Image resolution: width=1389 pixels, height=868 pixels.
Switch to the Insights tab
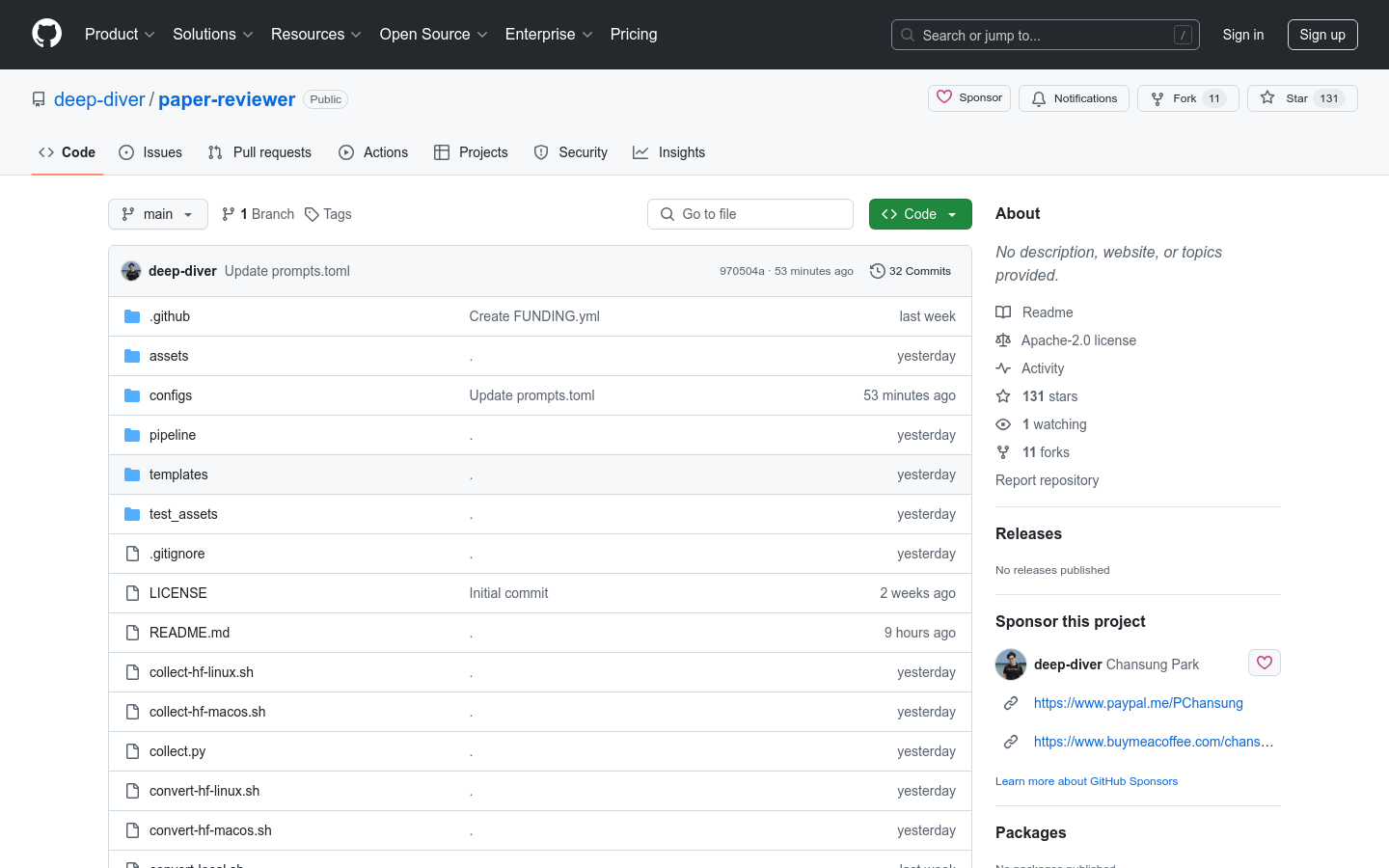click(668, 152)
